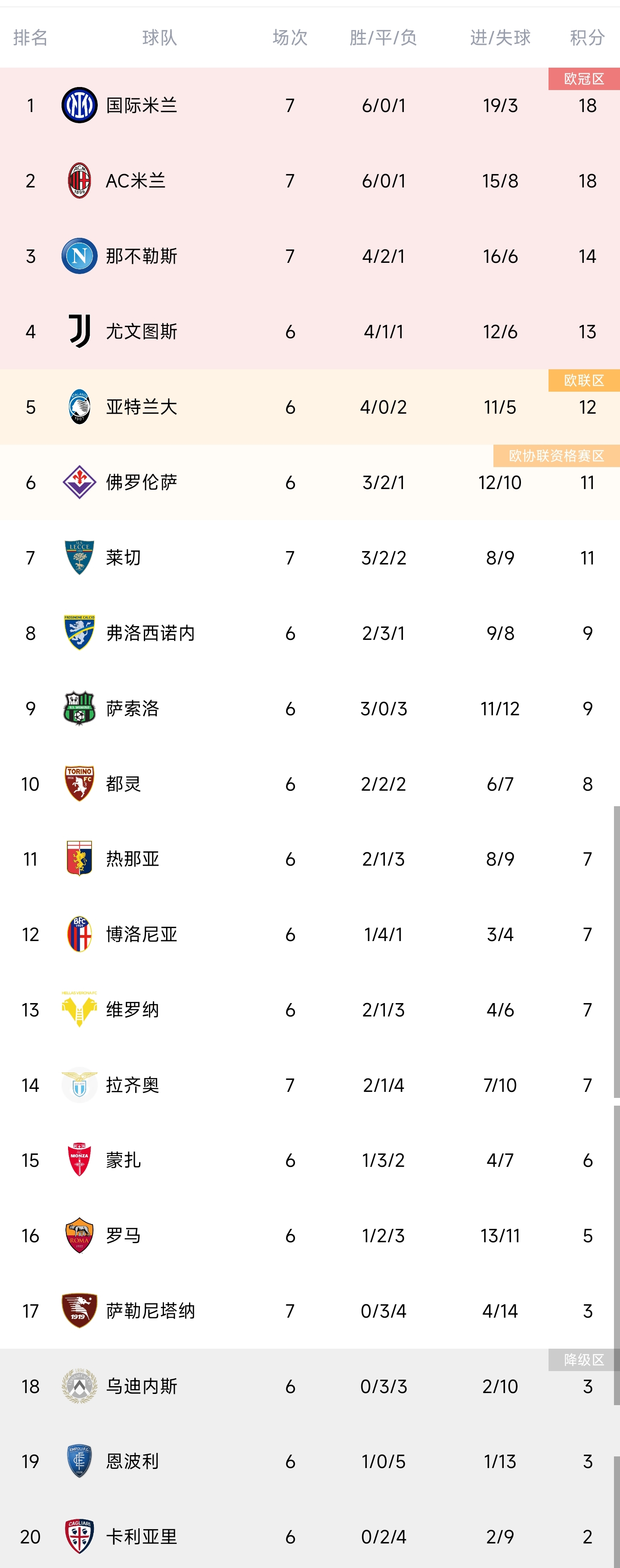The height and width of the screenshot is (1568, 620).
Task: Tap the 降级区 relegation tag
Action: 583,1360
